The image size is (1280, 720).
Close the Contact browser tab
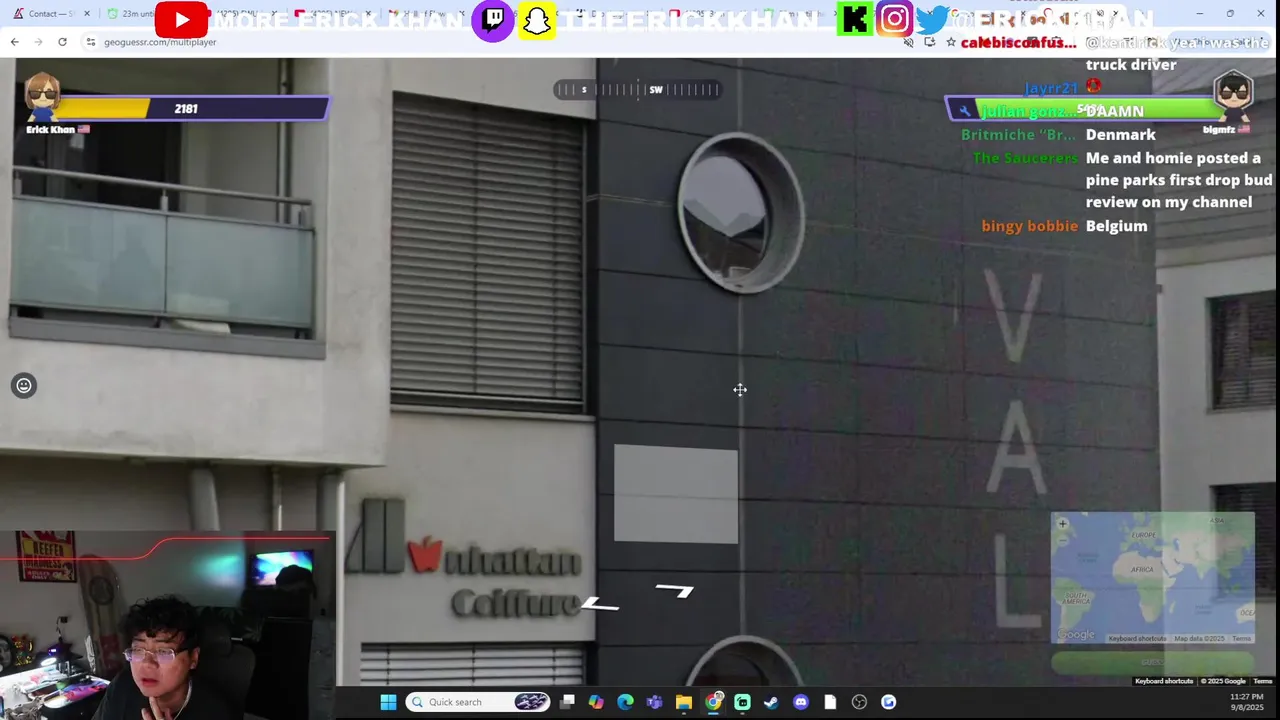(x=86, y=13)
